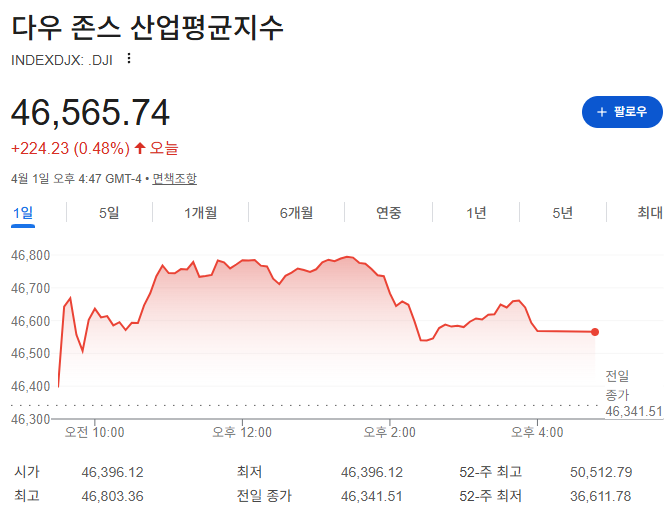This screenshot has height=515, width=672.
Task: Click the 전일 종가 label on chart's right
Action: [x=618, y=385]
